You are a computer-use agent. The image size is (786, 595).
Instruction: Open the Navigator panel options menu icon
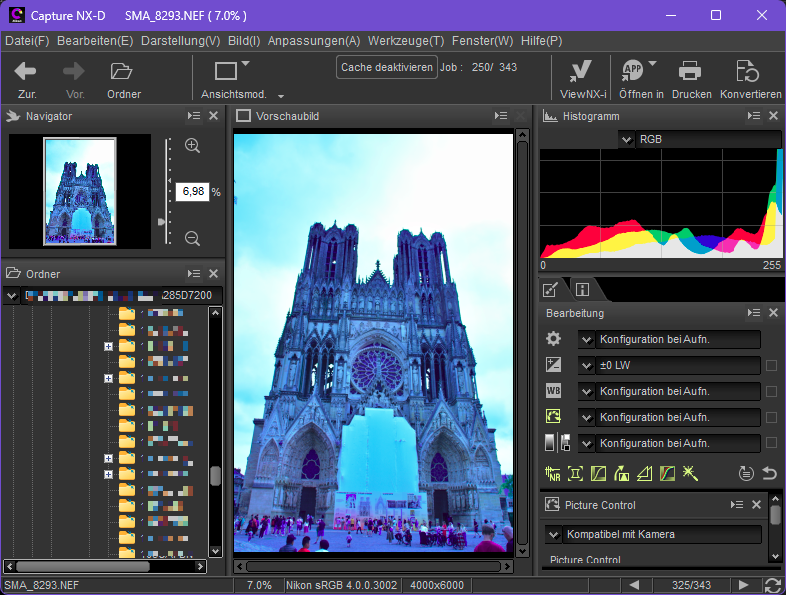(x=194, y=116)
